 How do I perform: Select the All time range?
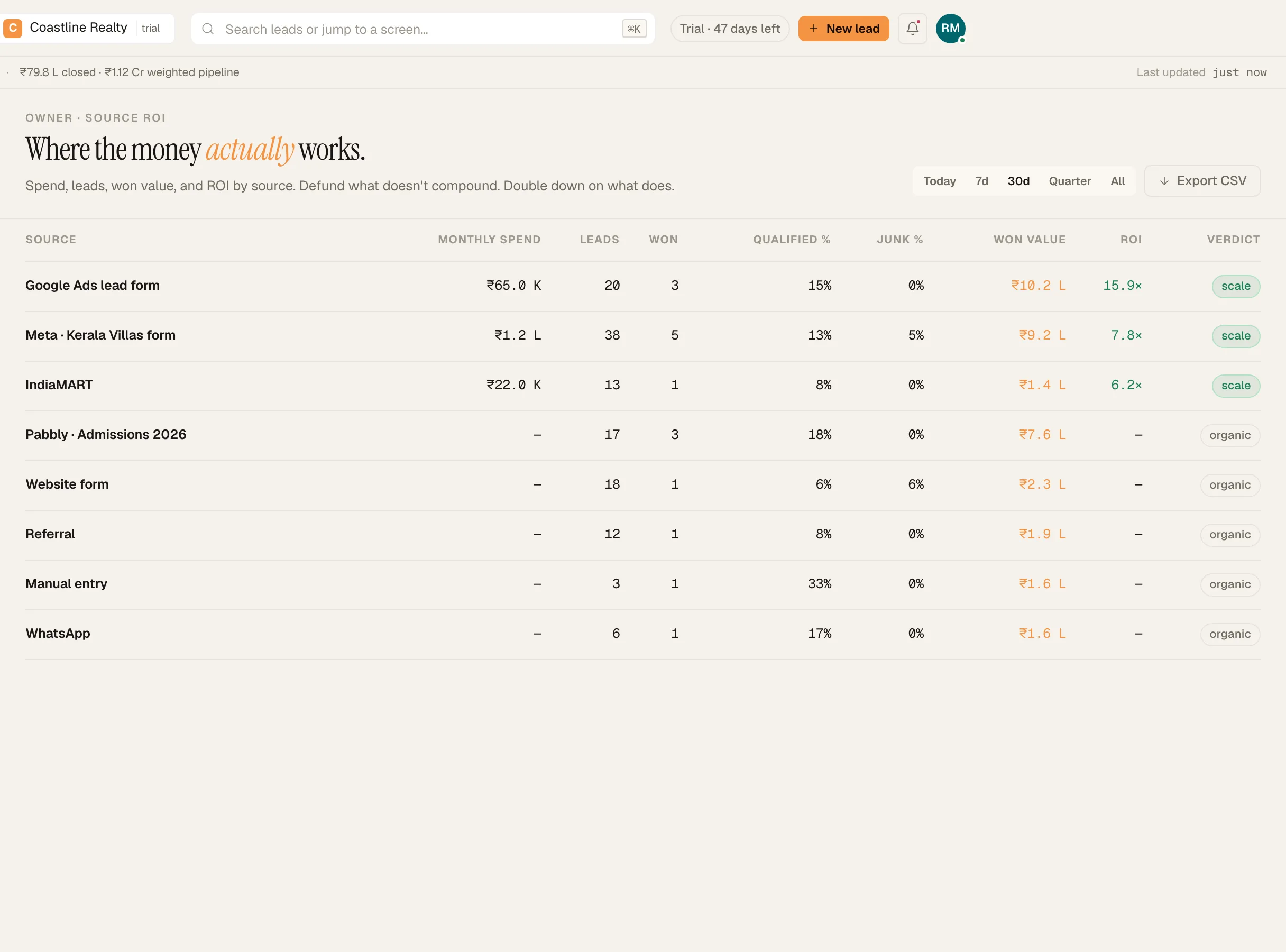pos(1117,181)
